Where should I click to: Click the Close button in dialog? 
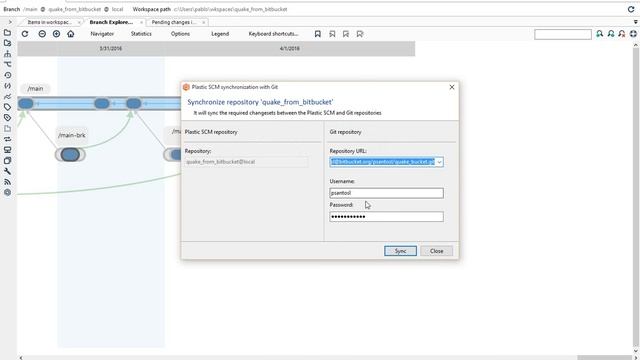(x=436, y=251)
